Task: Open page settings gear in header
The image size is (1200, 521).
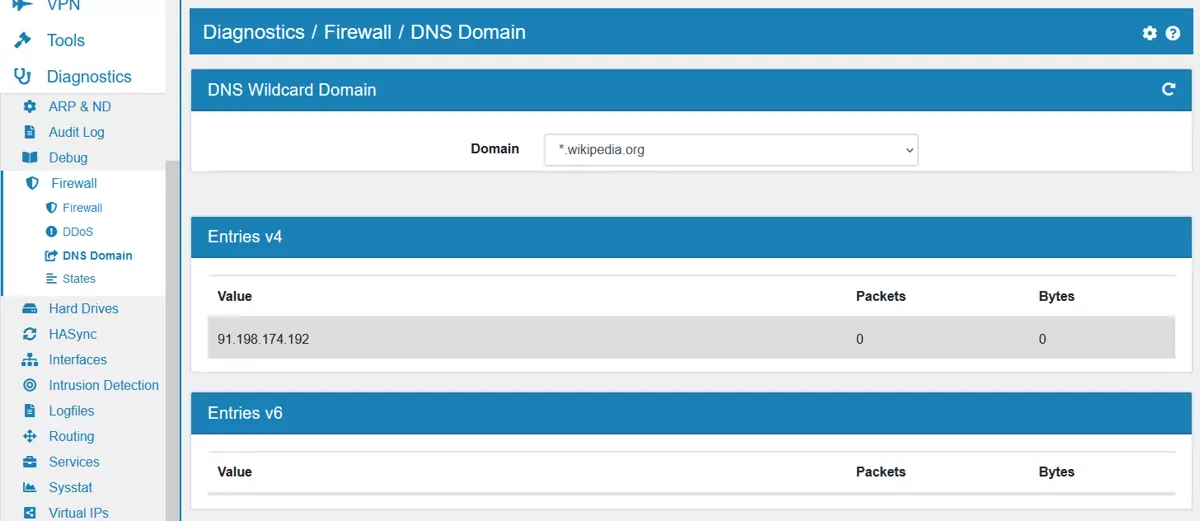Action: point(1150,34)
